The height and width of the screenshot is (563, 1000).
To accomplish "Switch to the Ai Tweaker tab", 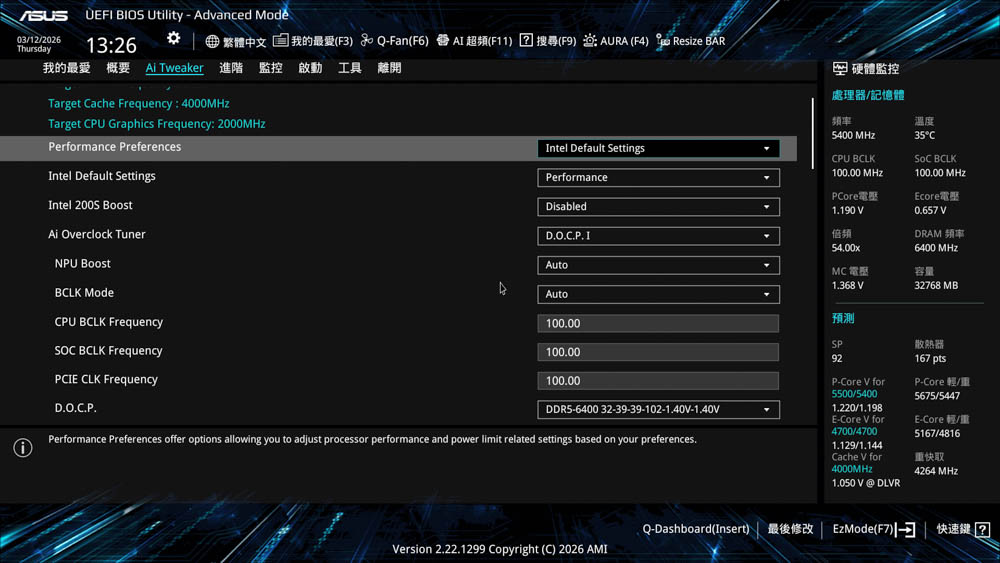I will [x=174, y=68].
